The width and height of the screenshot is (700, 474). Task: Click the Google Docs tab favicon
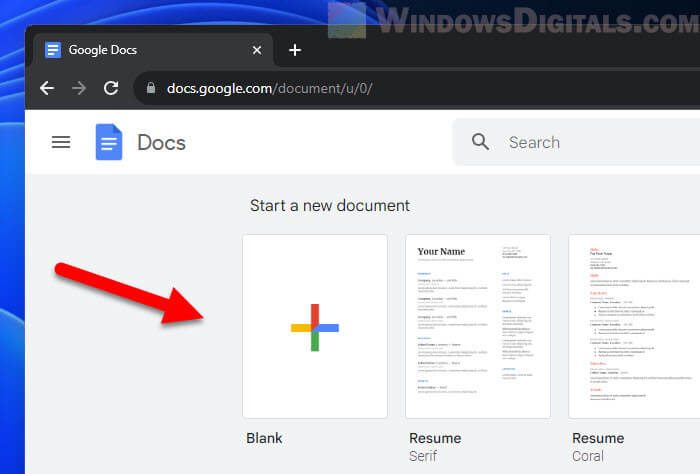tap(53, 50)
